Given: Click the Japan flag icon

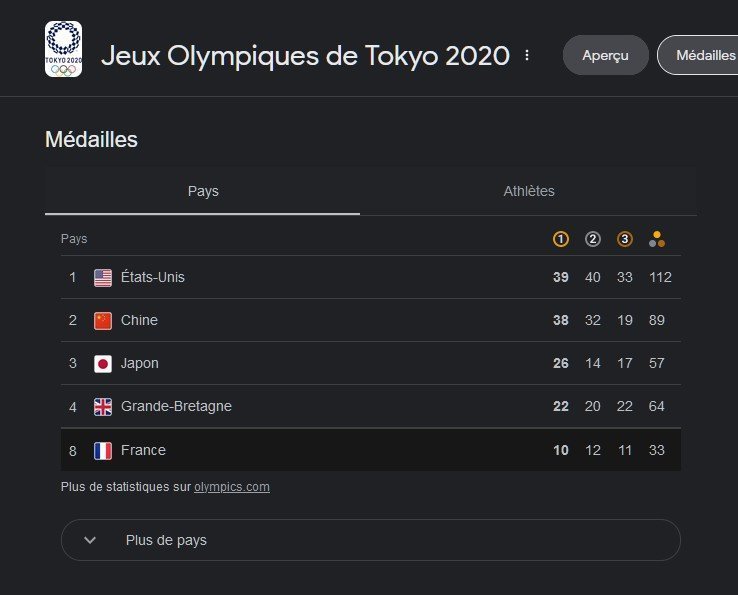Looking at the screenshot, I should tap(103, 364).
